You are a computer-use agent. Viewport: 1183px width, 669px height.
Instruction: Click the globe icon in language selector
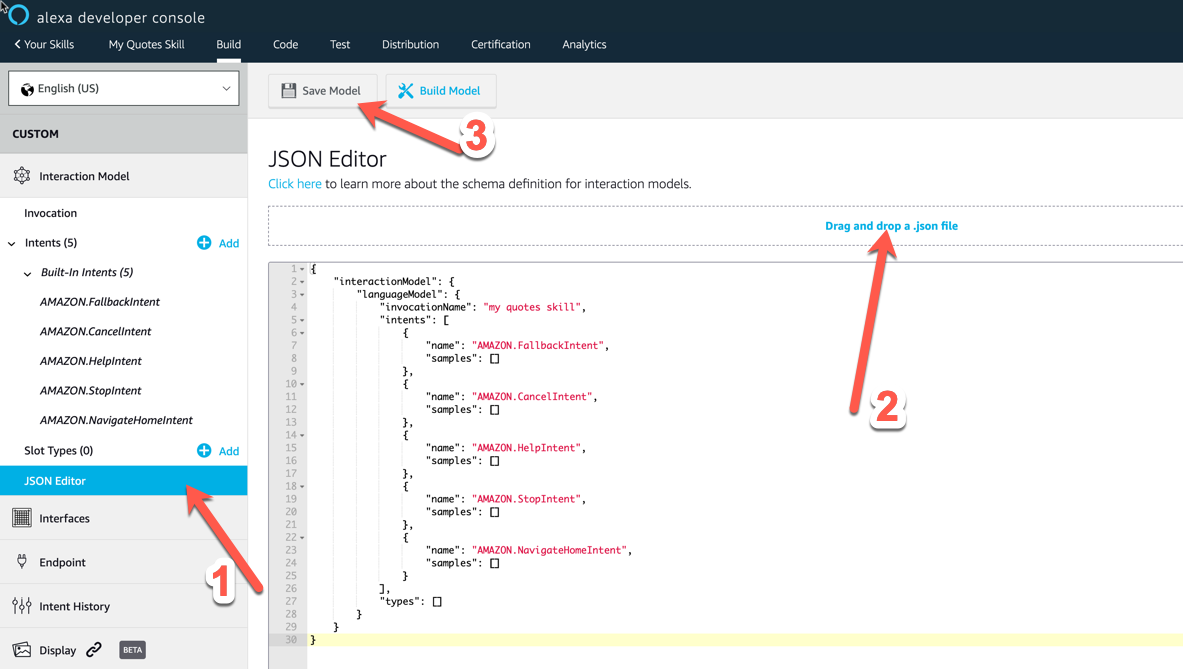tap(27, 89)
